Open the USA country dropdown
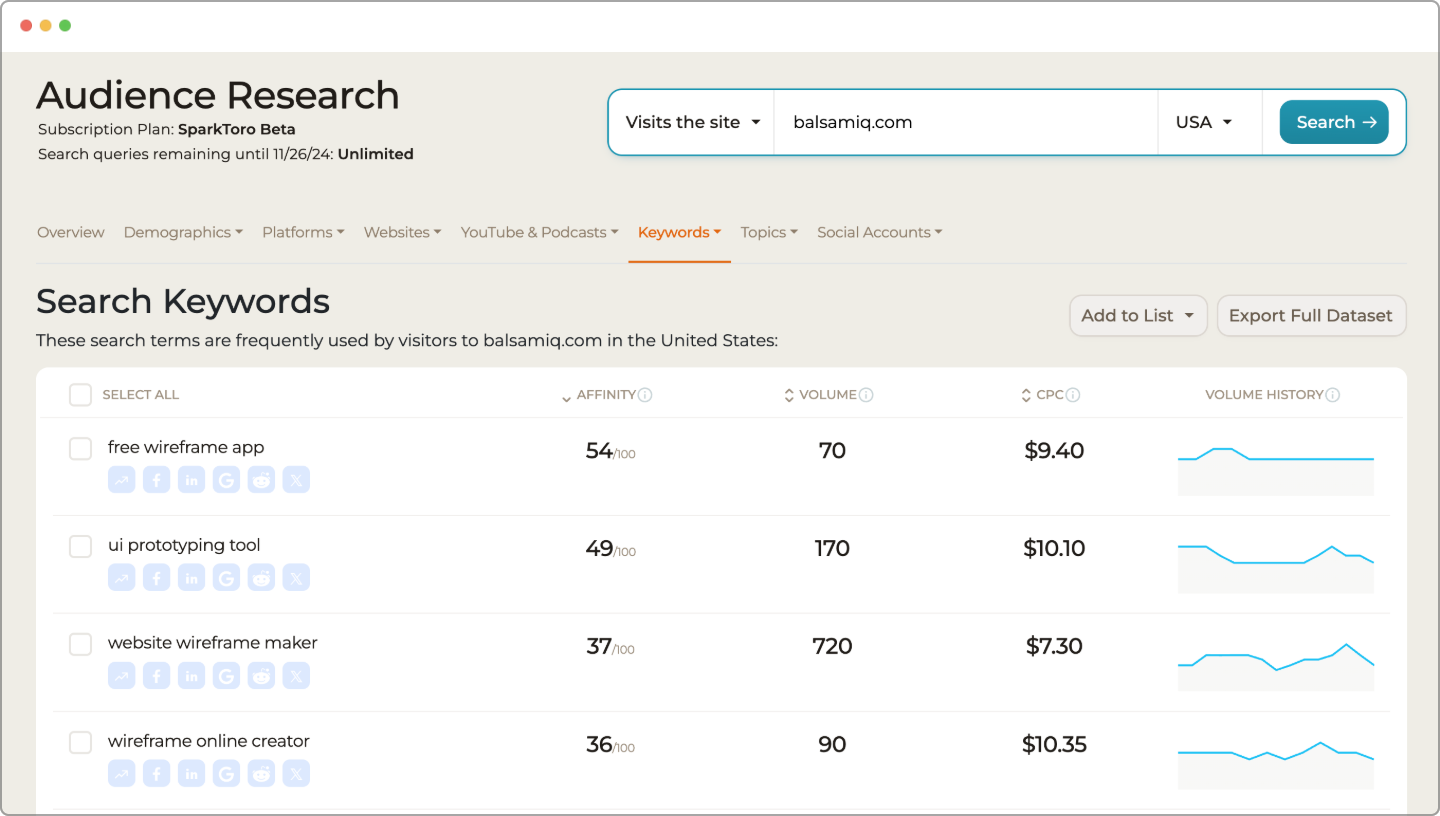 point(1210,122)
